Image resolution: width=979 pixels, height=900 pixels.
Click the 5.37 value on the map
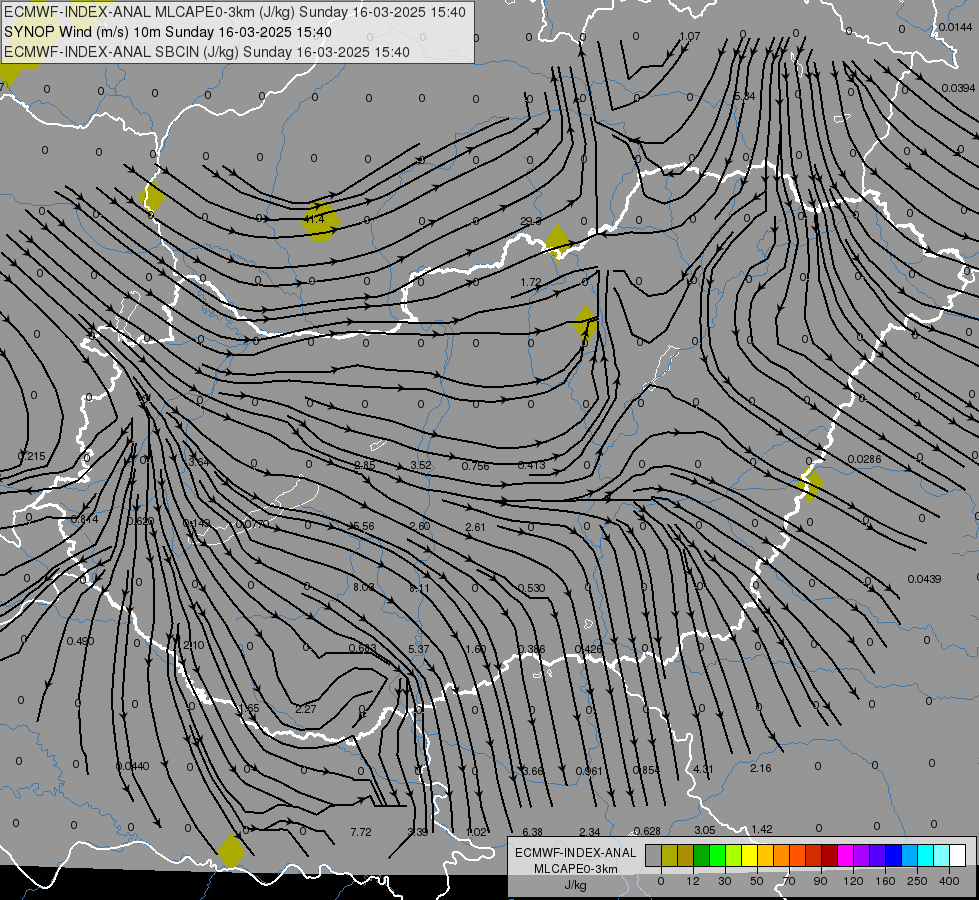click(419, 650)
